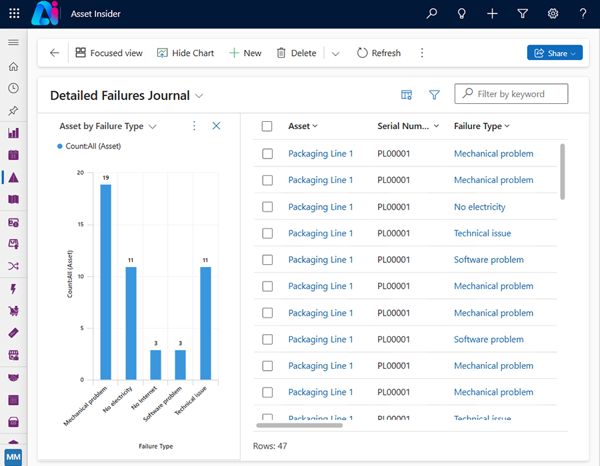The image size is (600, 466).
Task: Open first Packaging Line 1 asset link
Action: click(x=320, y=153)
